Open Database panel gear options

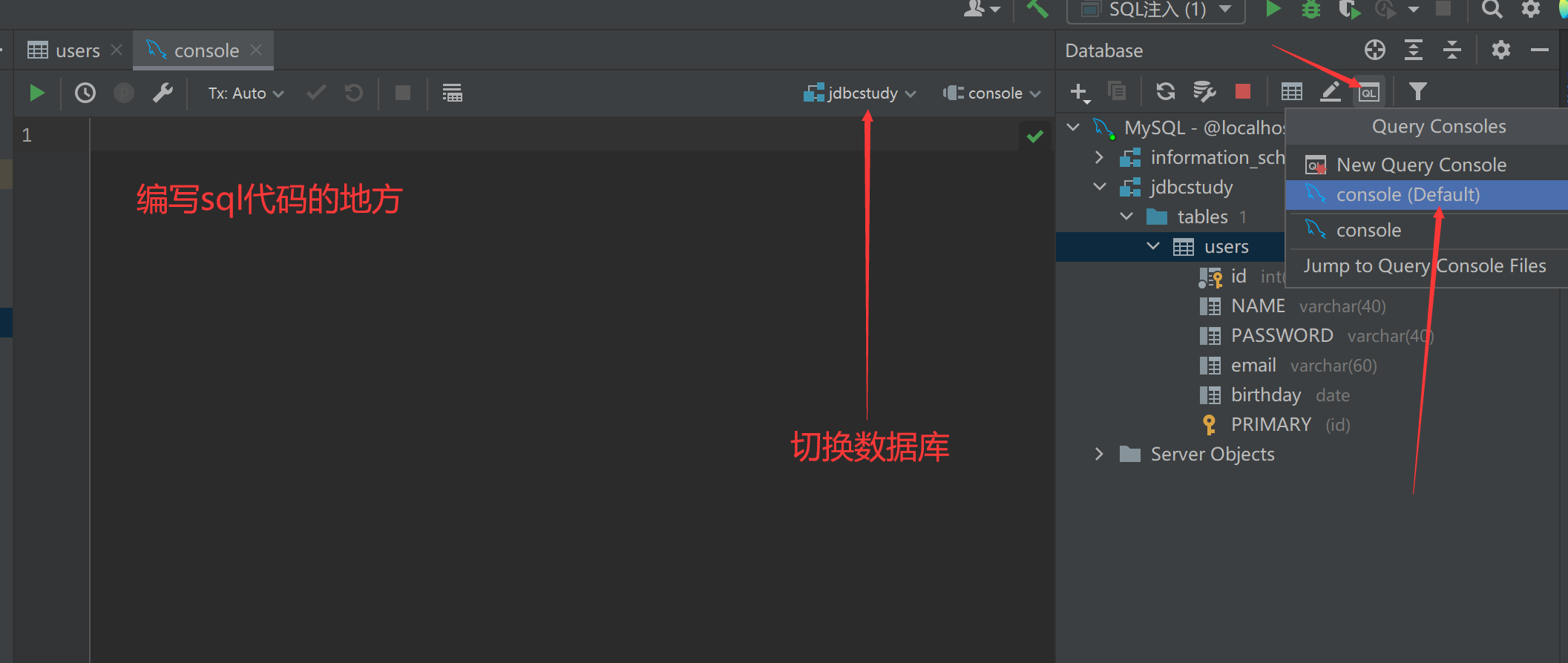(x=1501, y=50)
